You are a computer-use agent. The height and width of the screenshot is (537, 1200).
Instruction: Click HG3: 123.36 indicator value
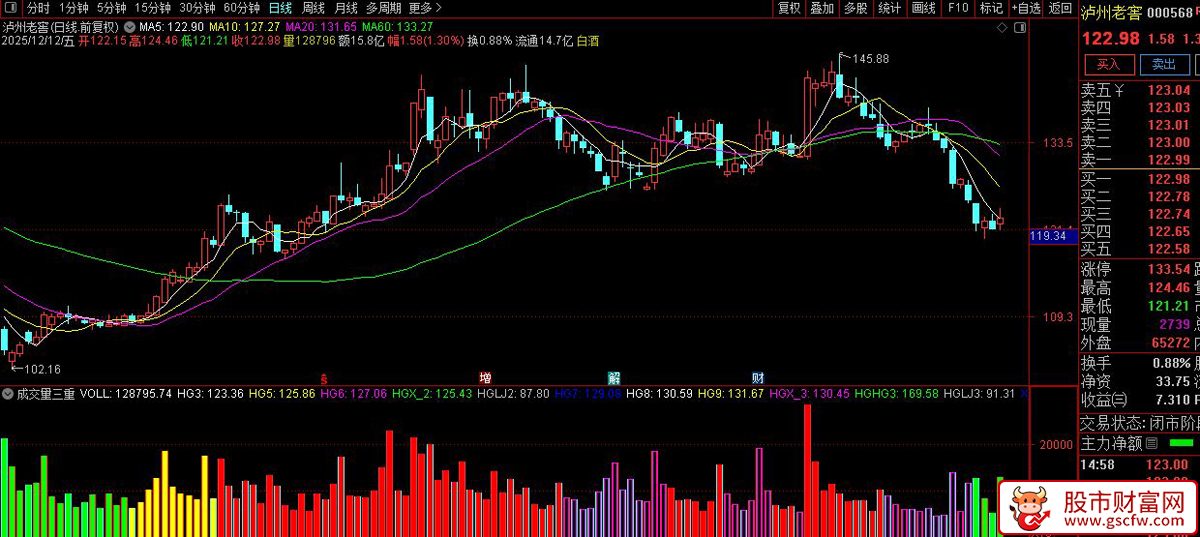(210, 394)
